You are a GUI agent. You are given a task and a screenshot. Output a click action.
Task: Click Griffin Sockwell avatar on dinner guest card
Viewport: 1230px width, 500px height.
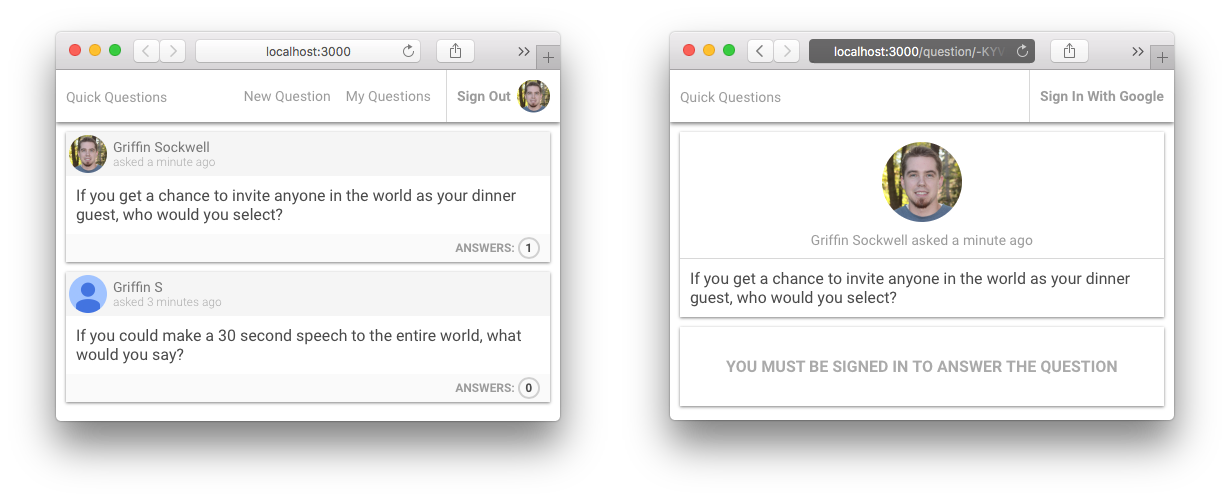click(88, 154)
